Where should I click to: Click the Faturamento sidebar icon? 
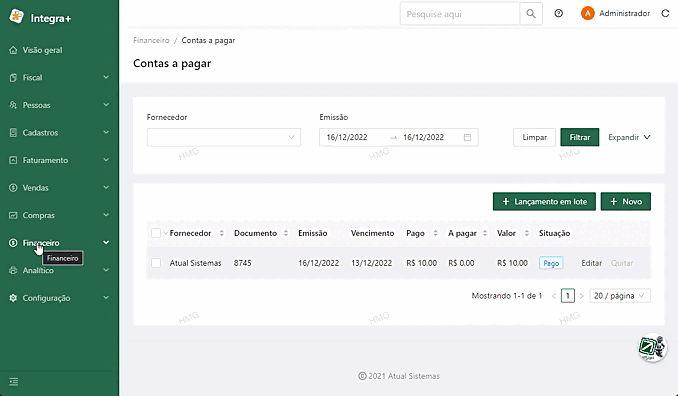tap(13, 160)
